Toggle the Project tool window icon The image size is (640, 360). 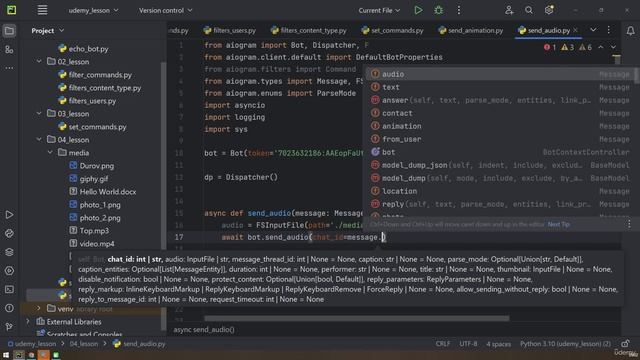click(x=9, y=31)
